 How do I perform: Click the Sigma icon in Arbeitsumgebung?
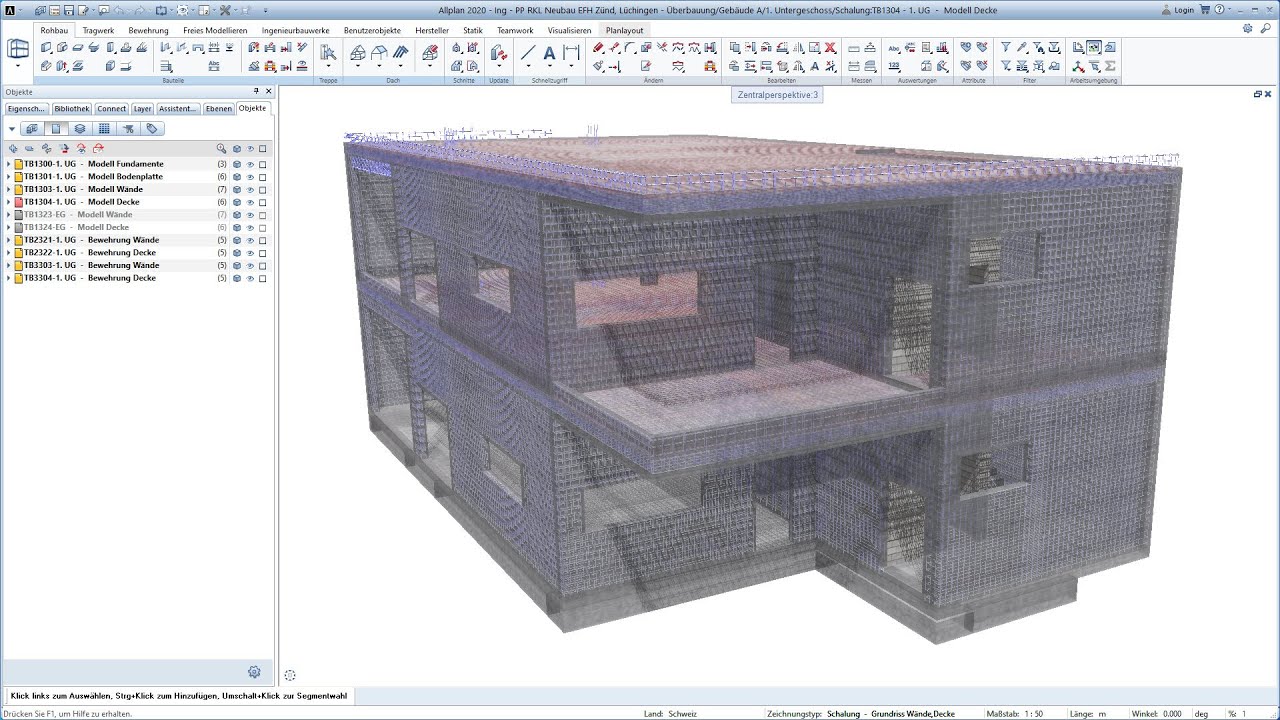click(1110, 66)
